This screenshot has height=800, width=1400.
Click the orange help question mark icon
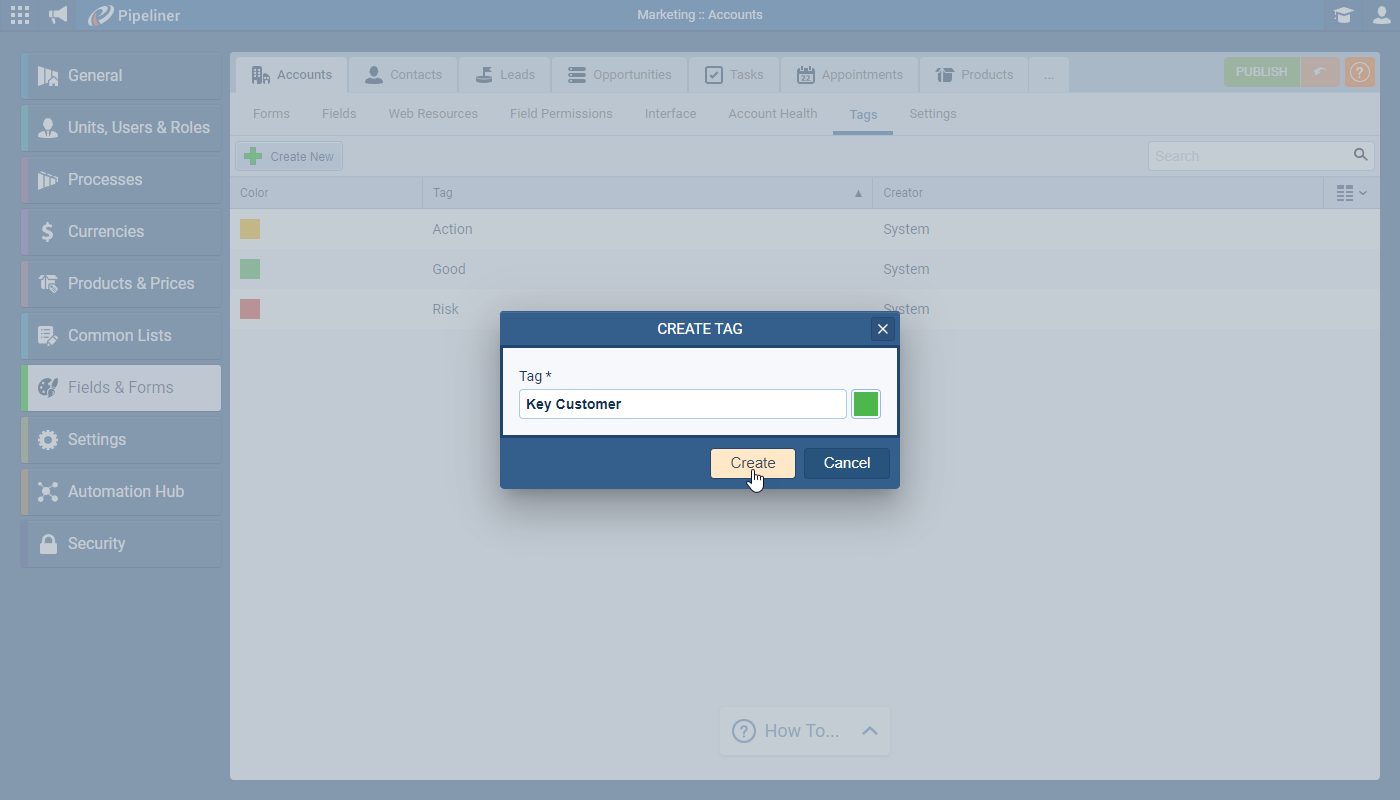tap(1360, 72)
